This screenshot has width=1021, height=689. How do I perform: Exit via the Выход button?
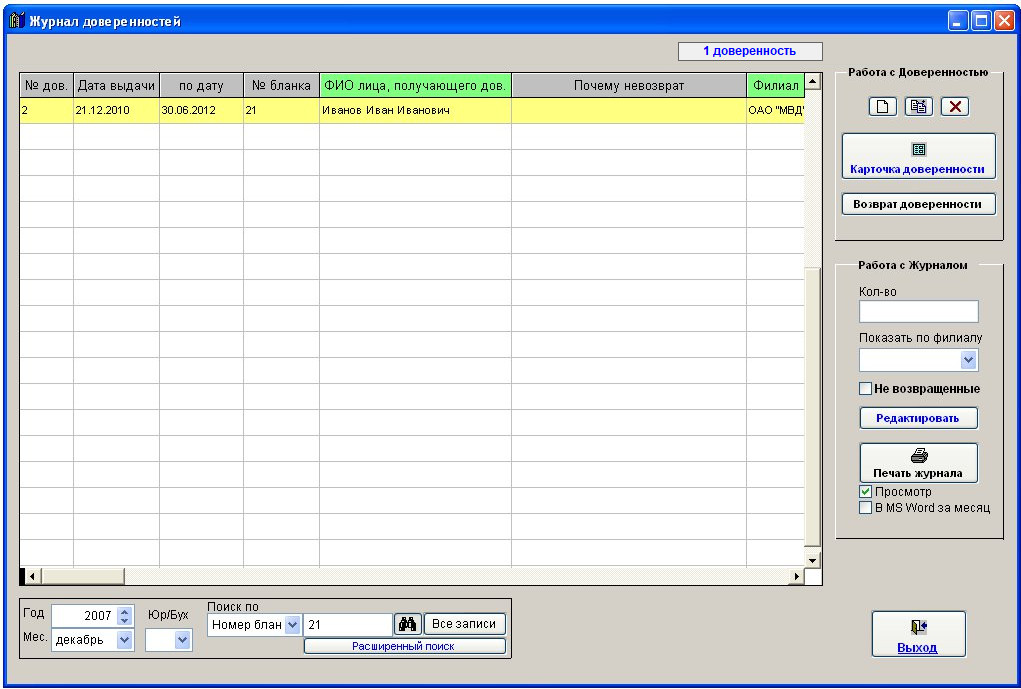tap(918, 634)
